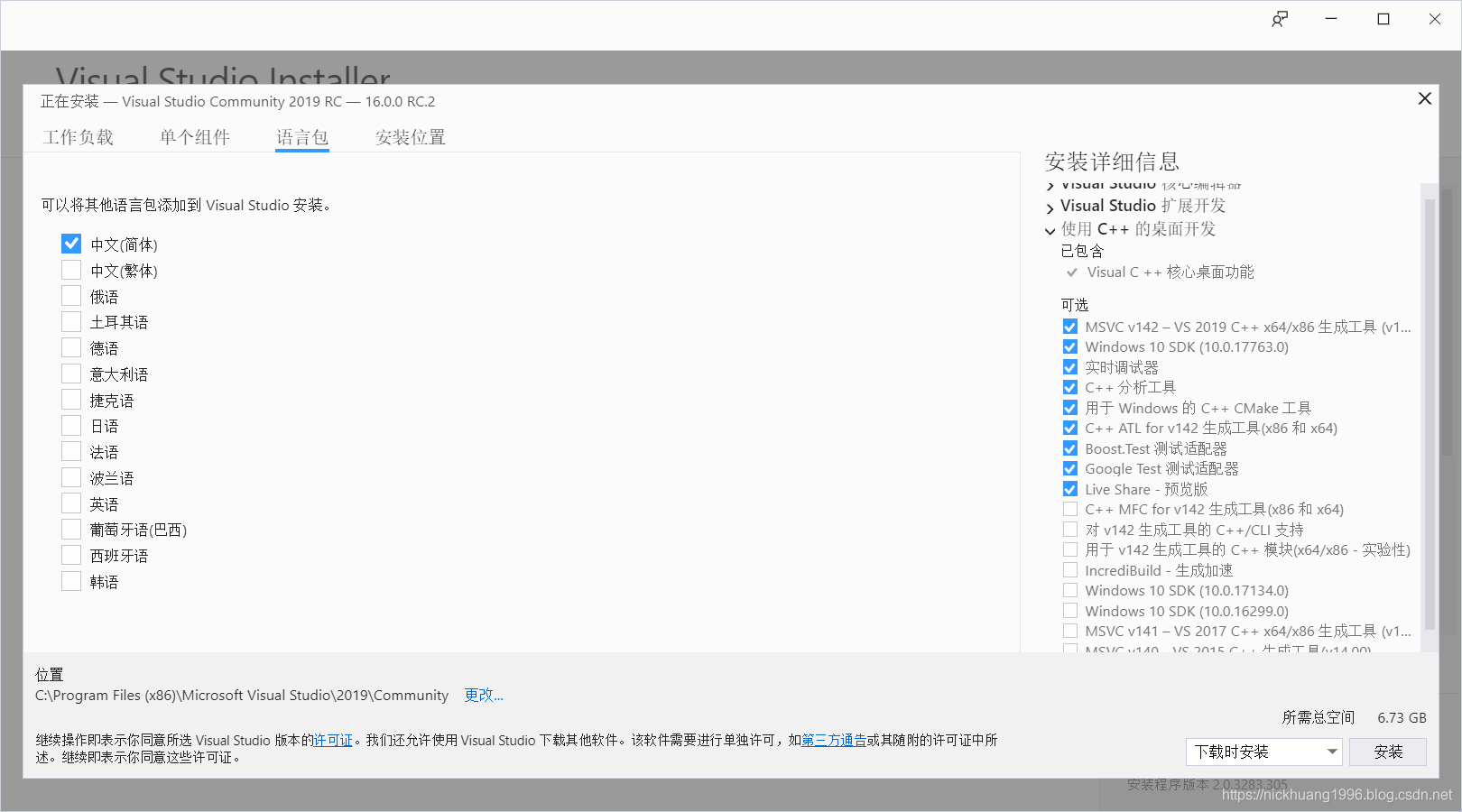1462x812 pixels.
Task: Uncheck the 中文(简体) language pack
Action: point(71,243)
